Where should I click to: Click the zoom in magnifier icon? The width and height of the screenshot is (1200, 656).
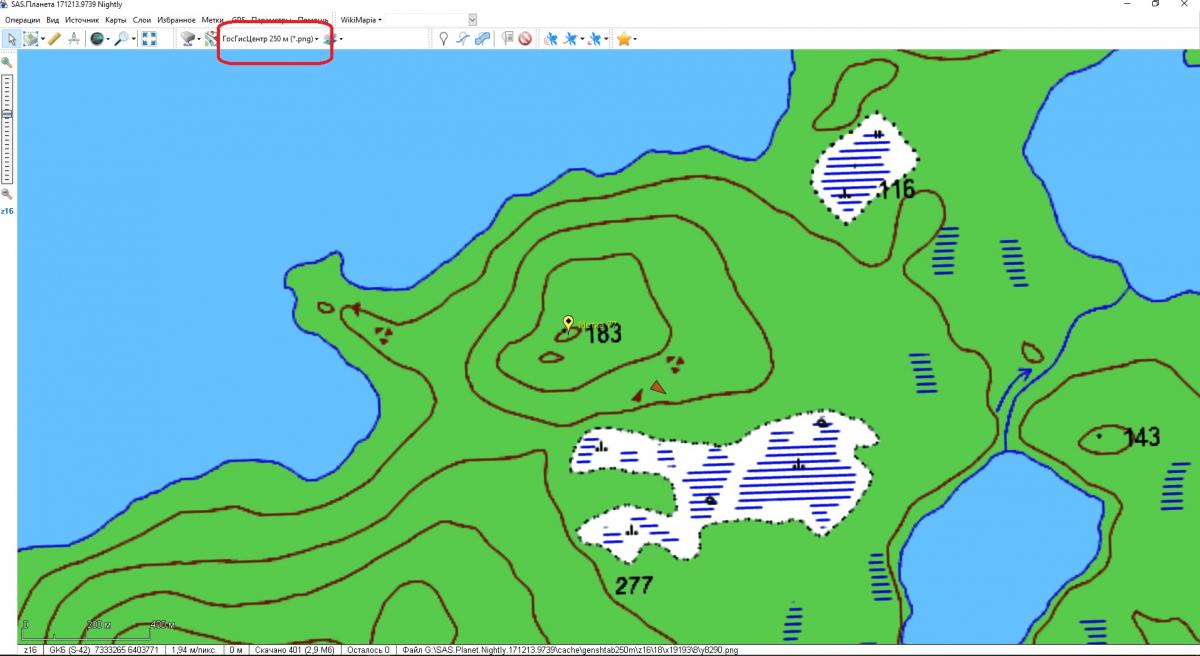[x=7, y=62]
